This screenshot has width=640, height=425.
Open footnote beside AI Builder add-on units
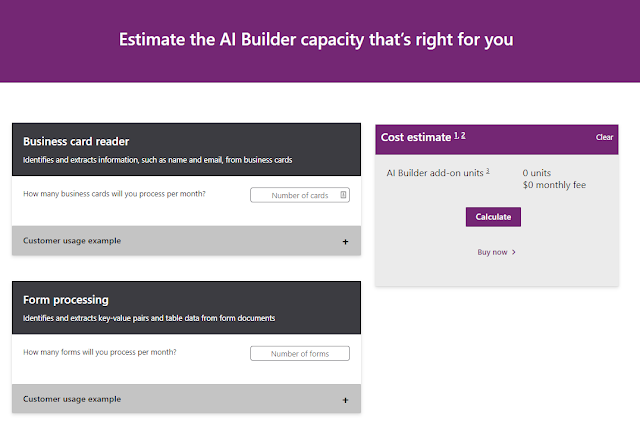point(487,171)
